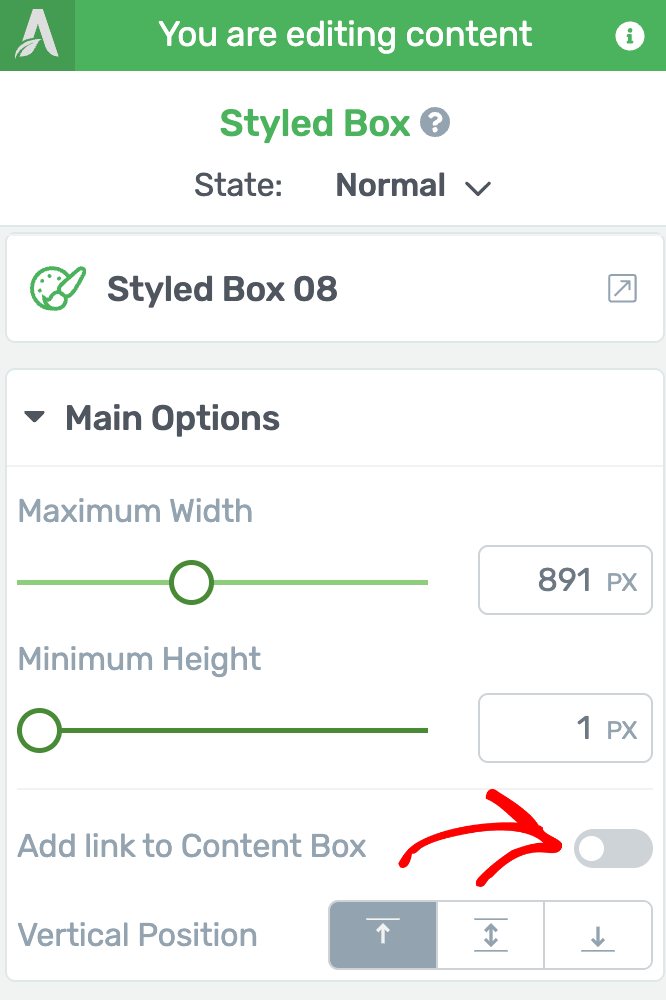Click the PX unit in Maximum Width field

point(622,582)
